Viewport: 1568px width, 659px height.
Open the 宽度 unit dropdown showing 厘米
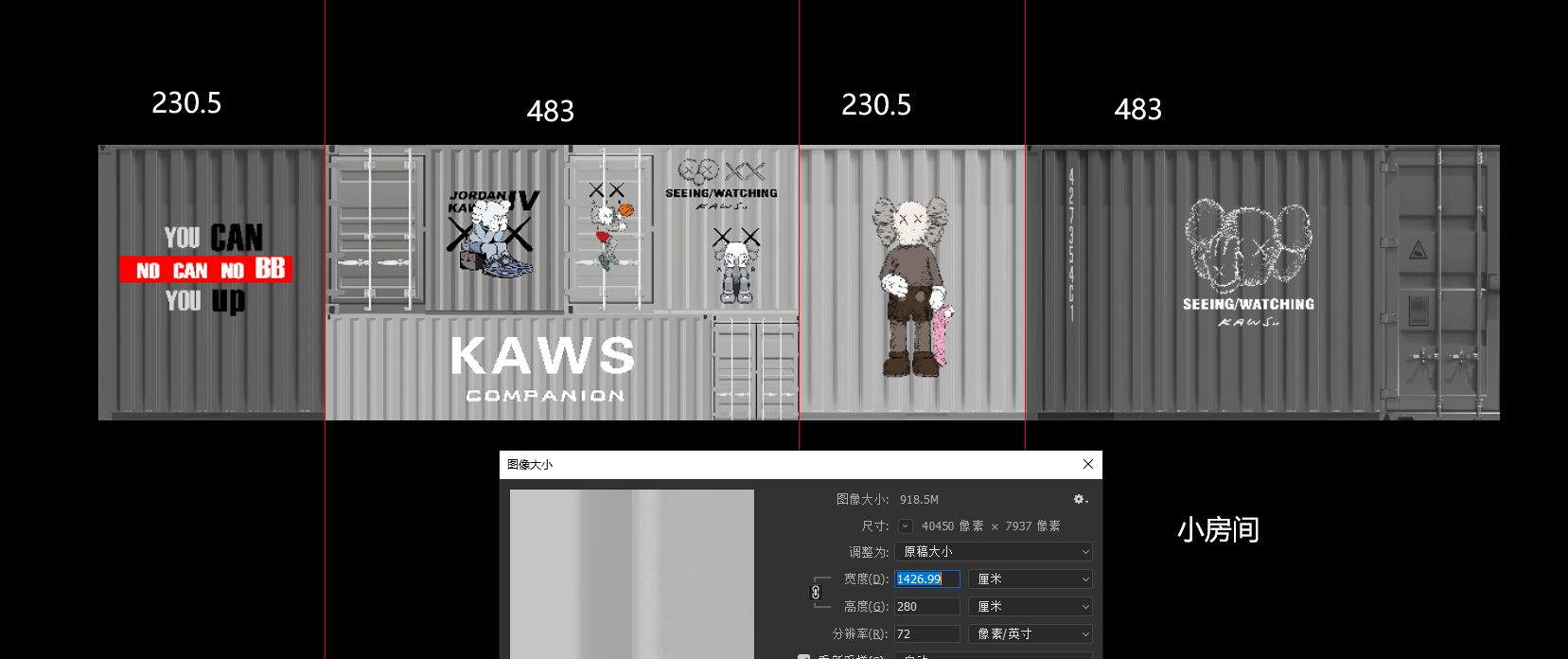pyautogui.click(x=1031, y=579)
